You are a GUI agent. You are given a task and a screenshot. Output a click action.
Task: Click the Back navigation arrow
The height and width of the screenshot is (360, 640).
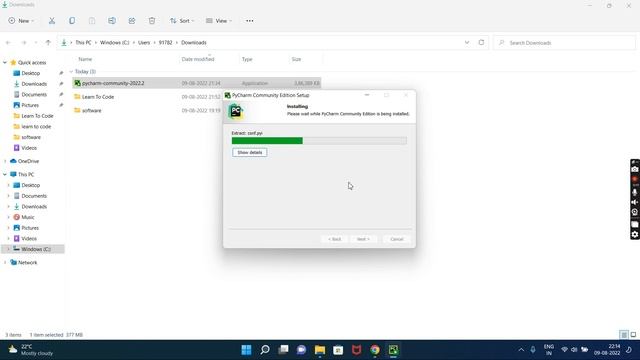pos(8,42)
